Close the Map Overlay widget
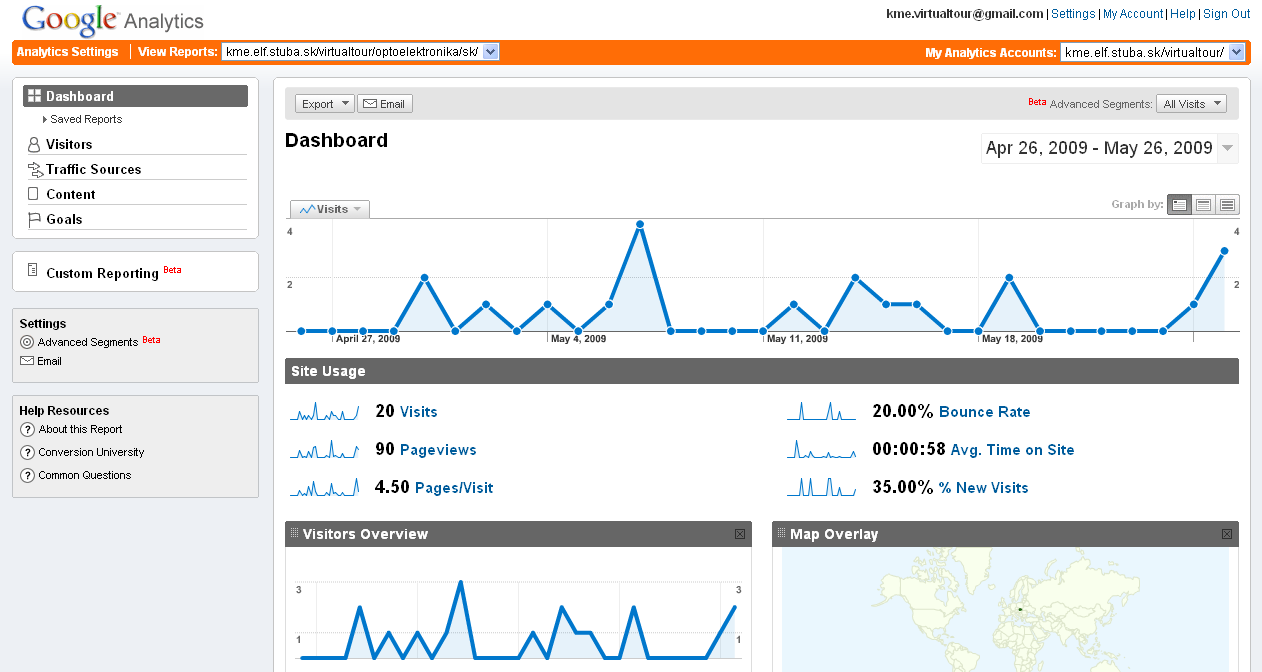This screenshot has width=1262, height=672. tap(1227, 534)
